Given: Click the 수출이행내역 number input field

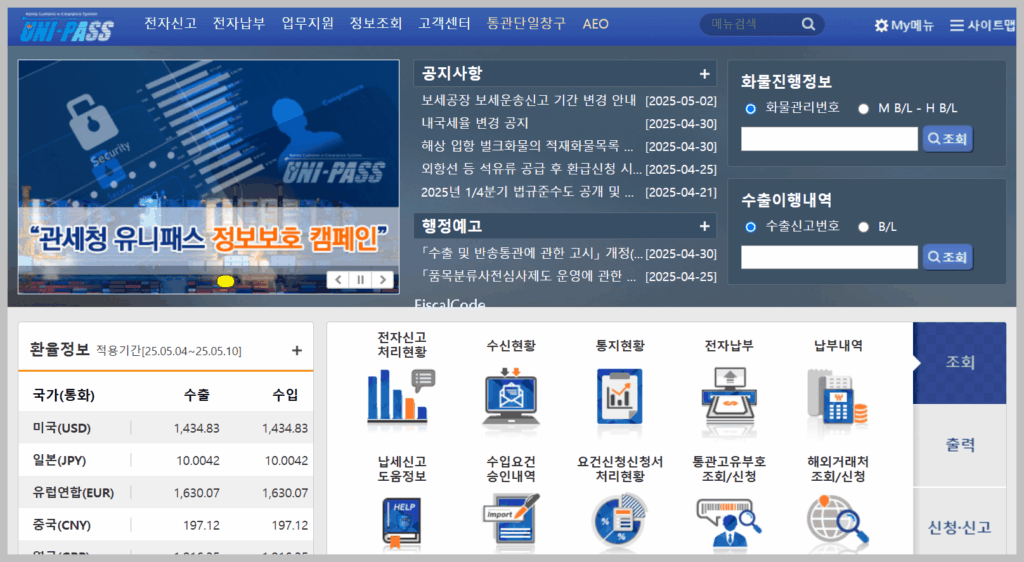Looking at the screenshot, I should (x=829, y=257).
